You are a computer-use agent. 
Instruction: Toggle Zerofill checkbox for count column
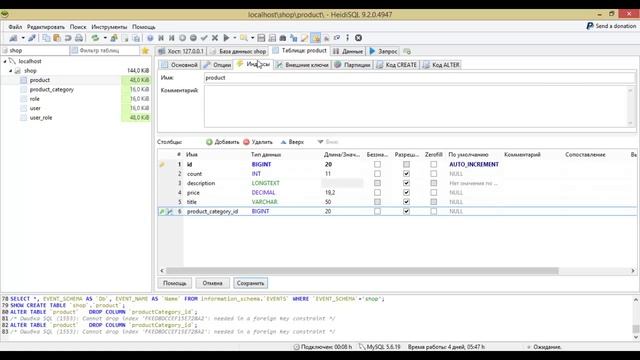433,173
